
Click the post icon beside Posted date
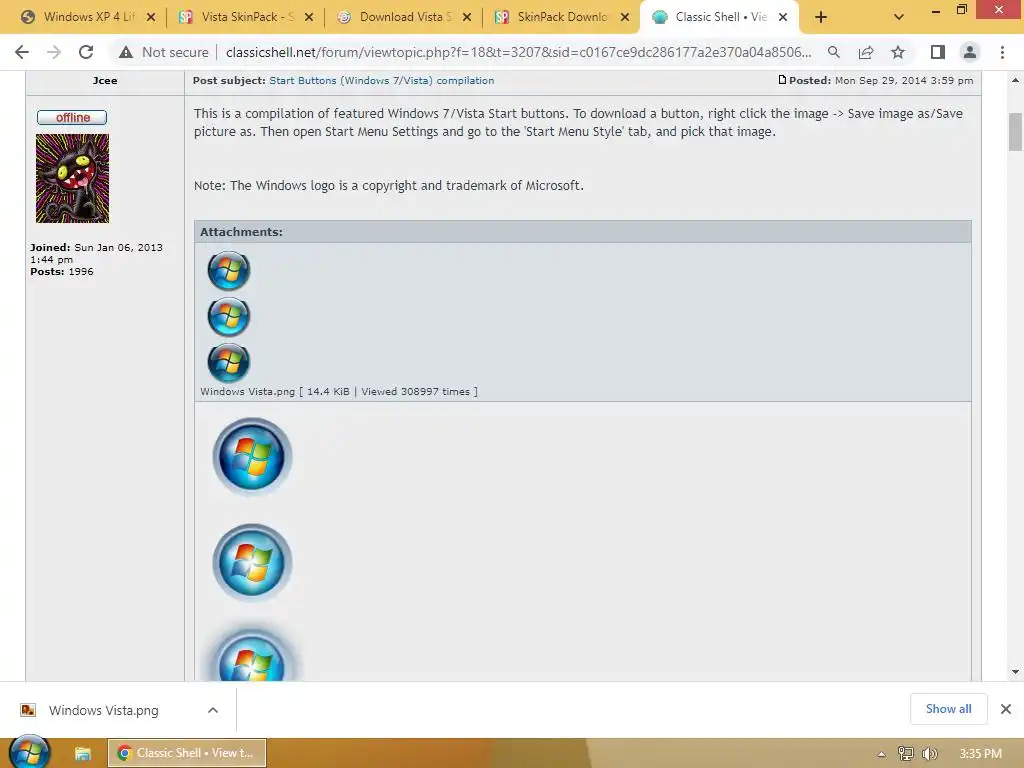click(x=782, y=80)
